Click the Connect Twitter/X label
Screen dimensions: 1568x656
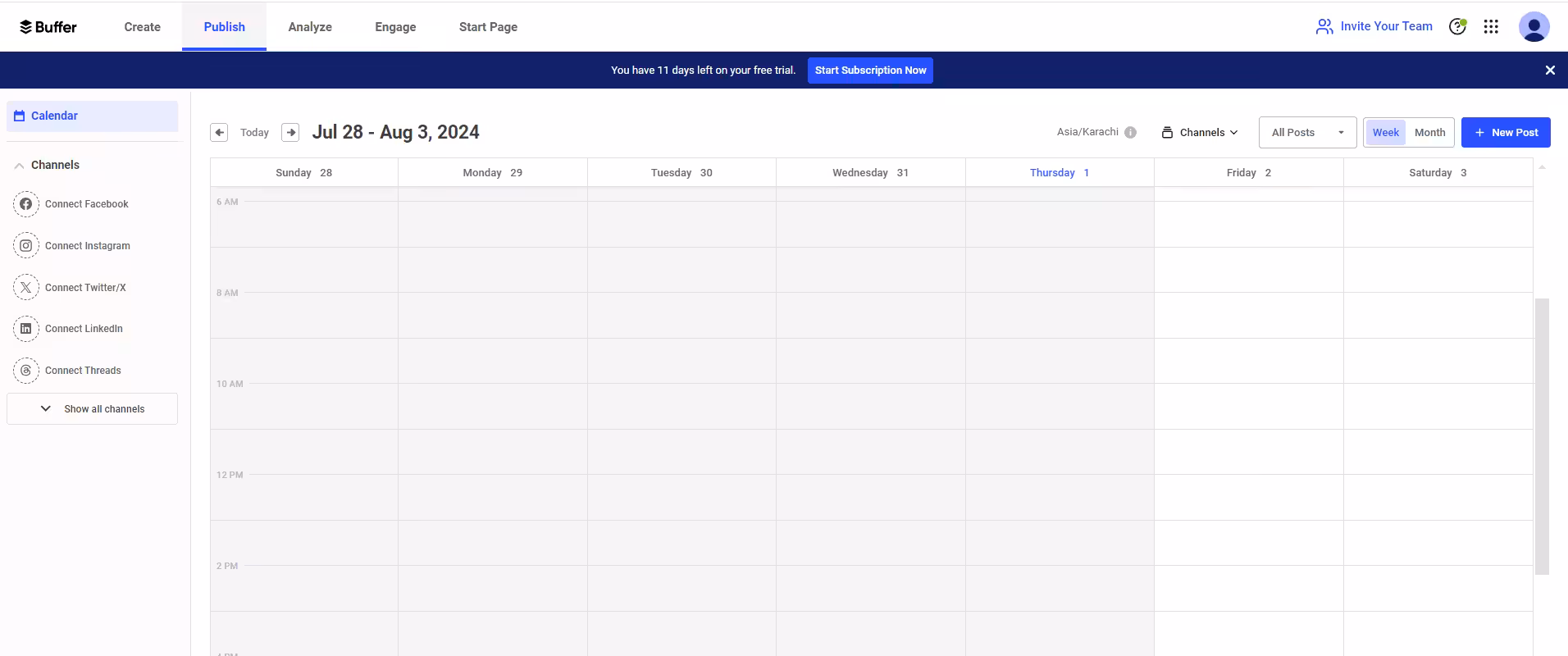point(85,288)
